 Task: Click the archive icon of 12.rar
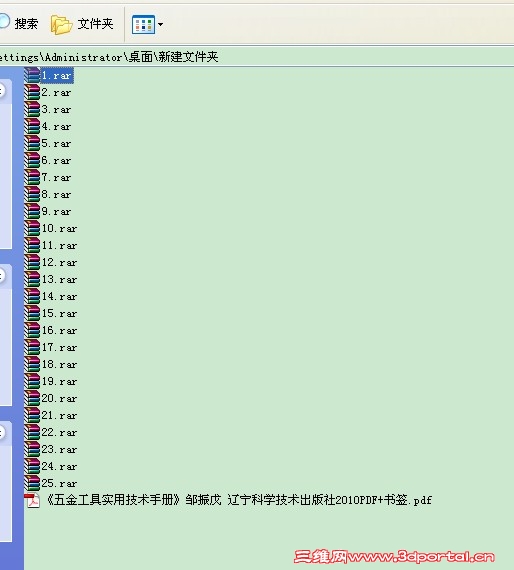tap(32, 262)
